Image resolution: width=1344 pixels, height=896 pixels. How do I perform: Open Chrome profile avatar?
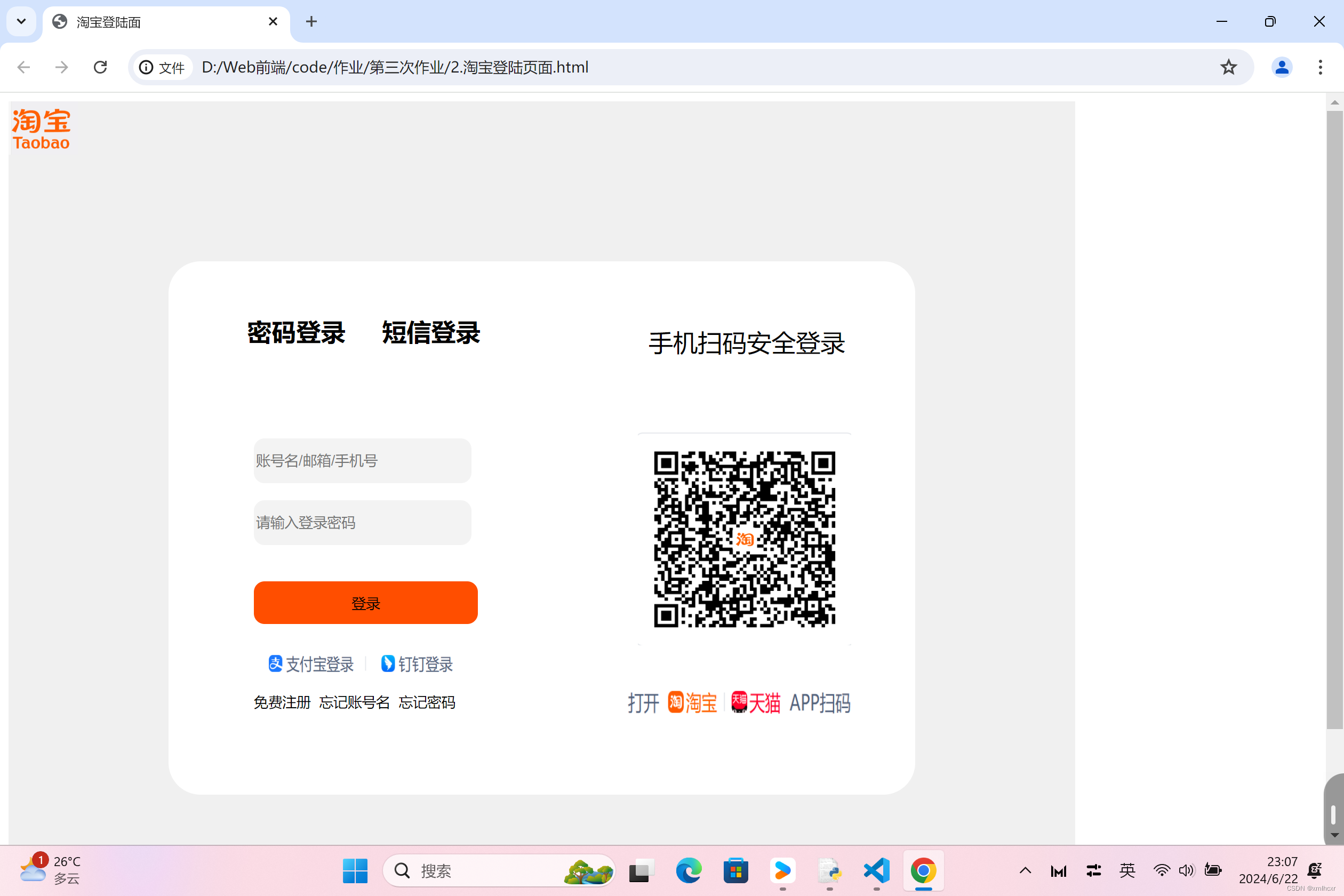pos(1282,67)
